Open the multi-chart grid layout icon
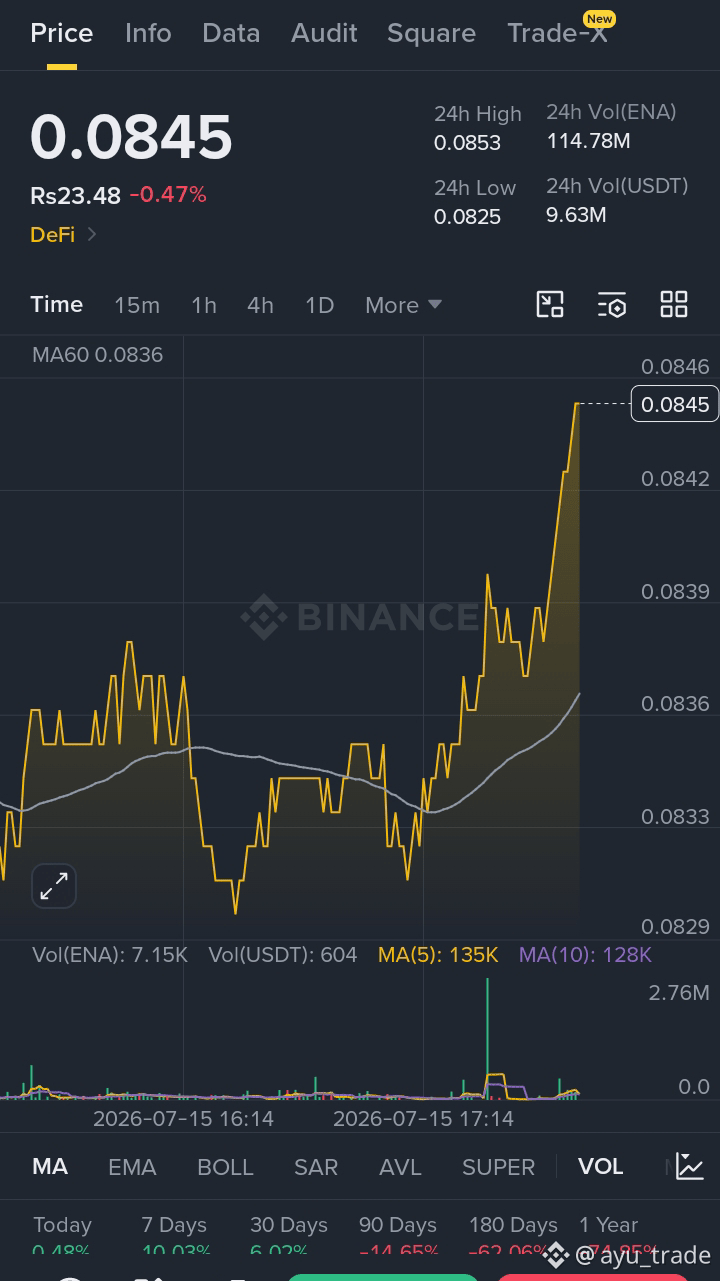 (674, 305)
